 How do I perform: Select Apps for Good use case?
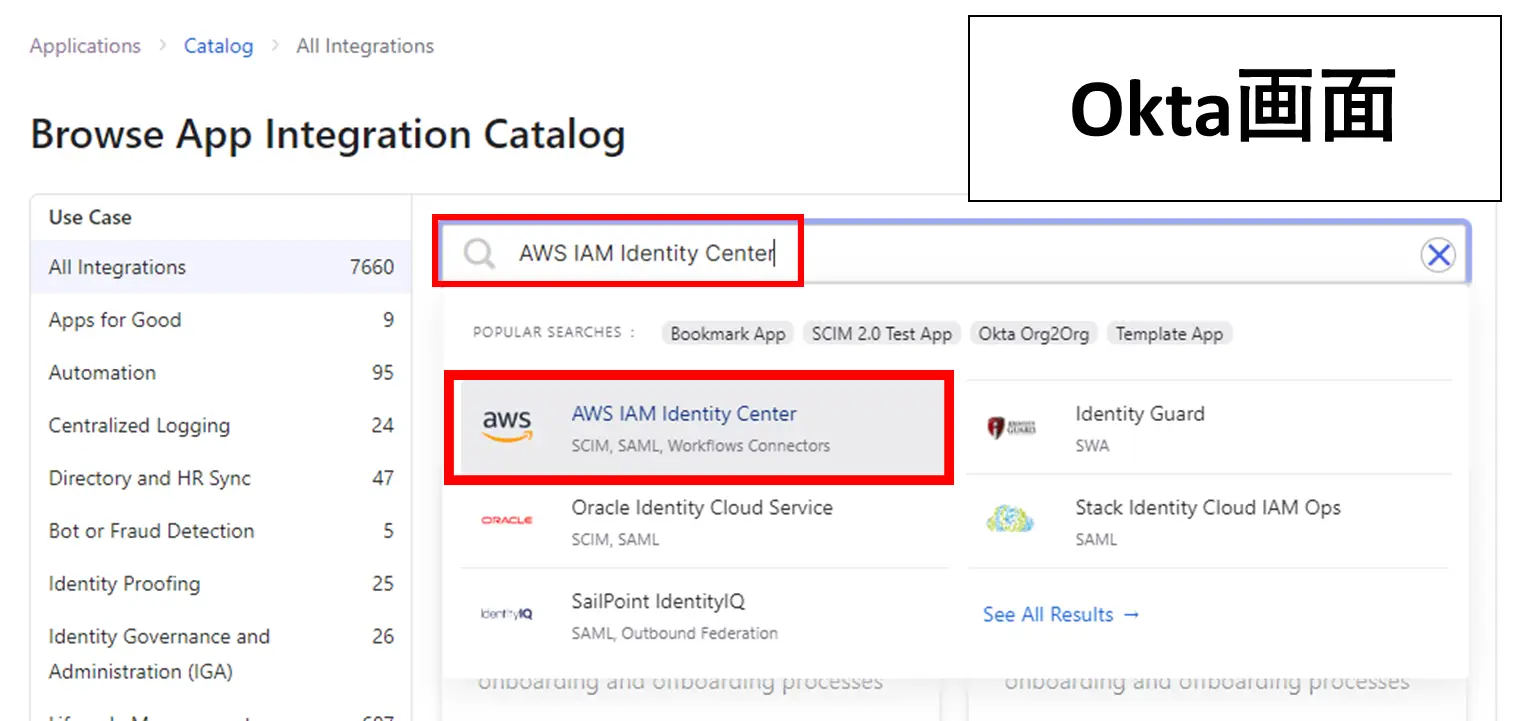pos(221,320)
